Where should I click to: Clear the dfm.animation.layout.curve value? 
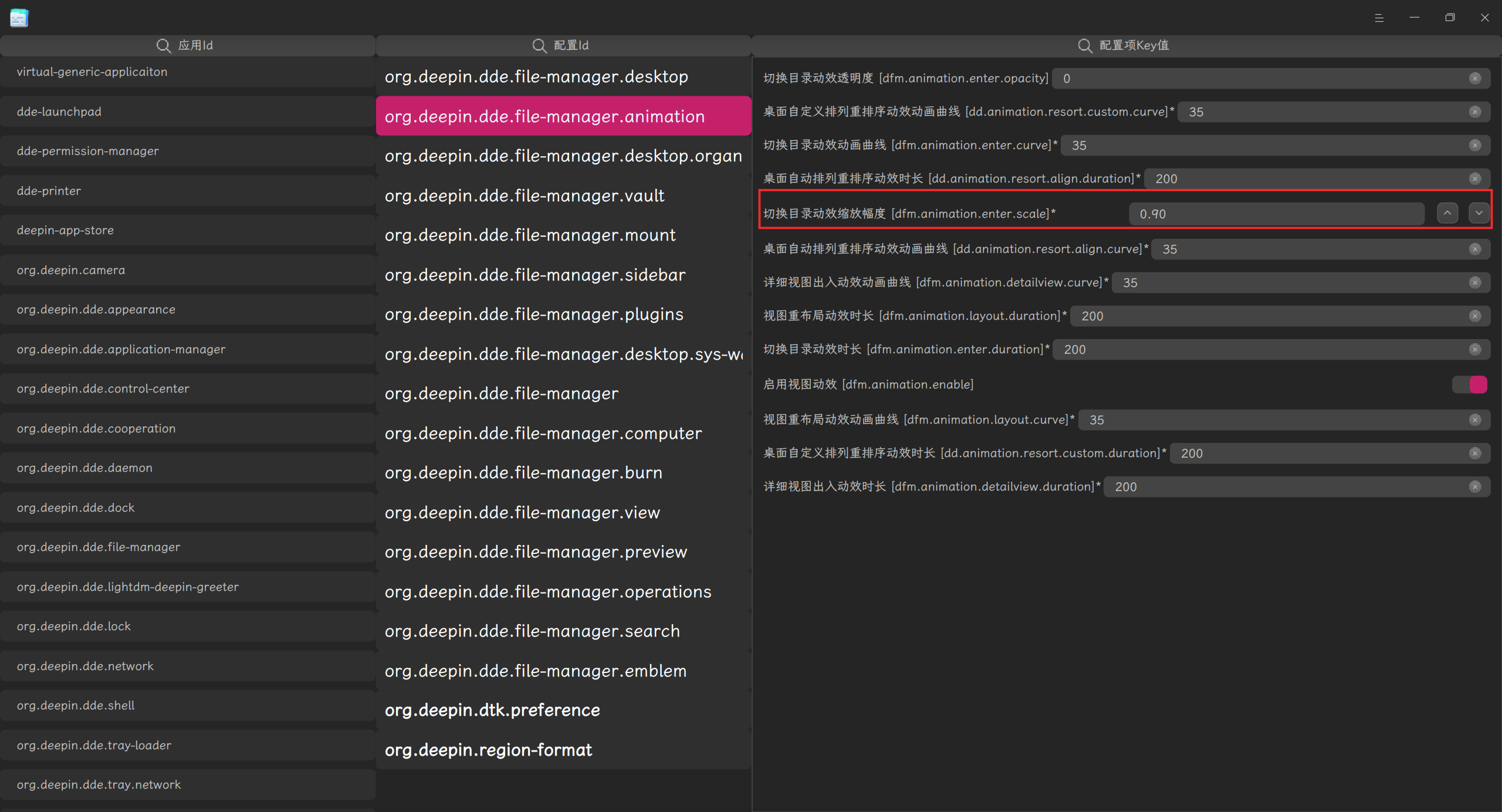tap(1475, 420)
